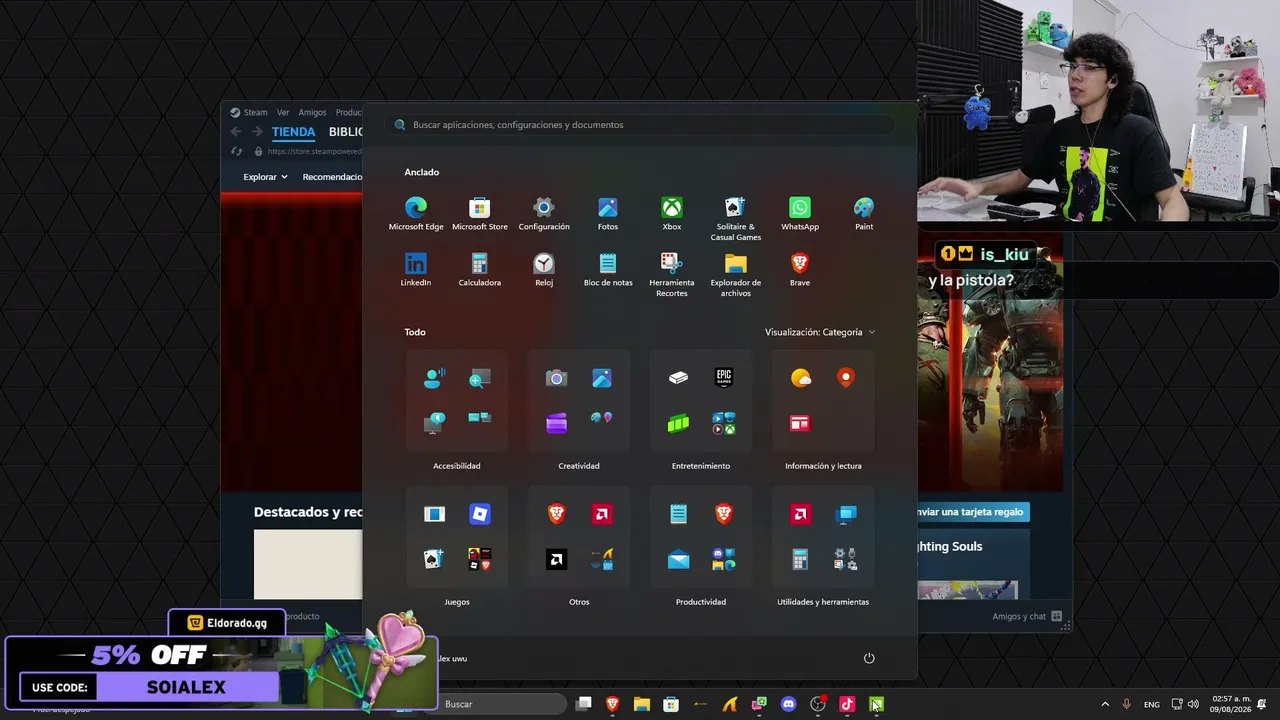Image resolution: width=1280 pixels, height=720 pixels.
Task: Open the Steam menu in Steam window
Action: coord(249,112)
